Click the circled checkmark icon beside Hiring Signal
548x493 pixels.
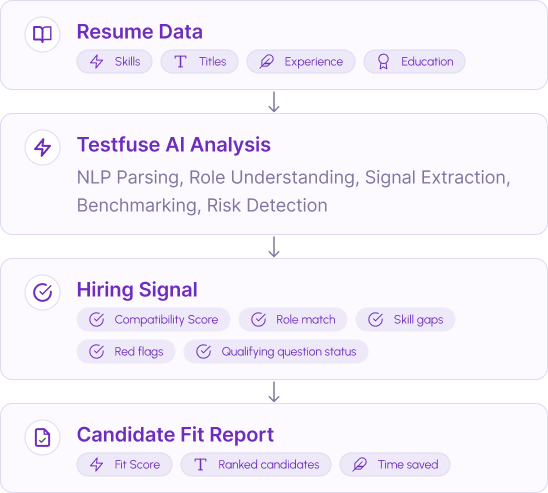pos(42,292)
